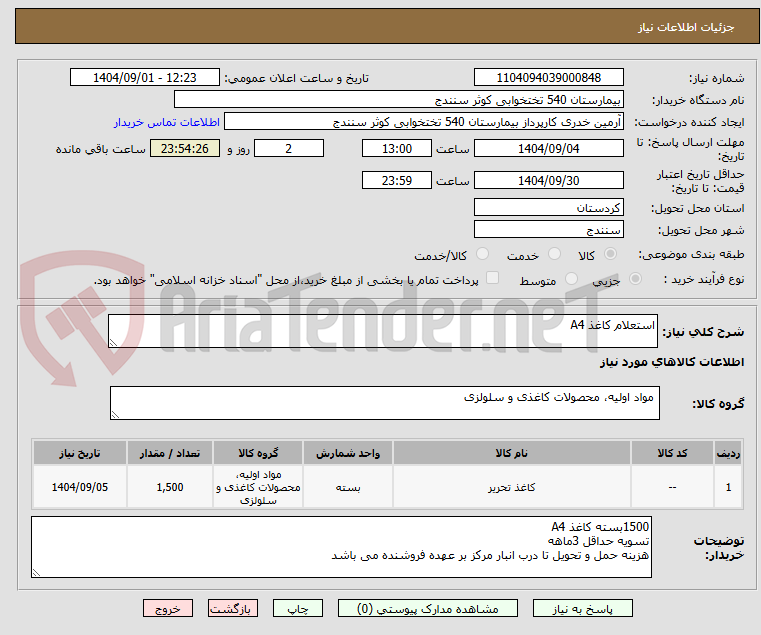Click the خروج exit button
Image resolution: width=761 pixels, height=635 pixels.
coord(168,608)
